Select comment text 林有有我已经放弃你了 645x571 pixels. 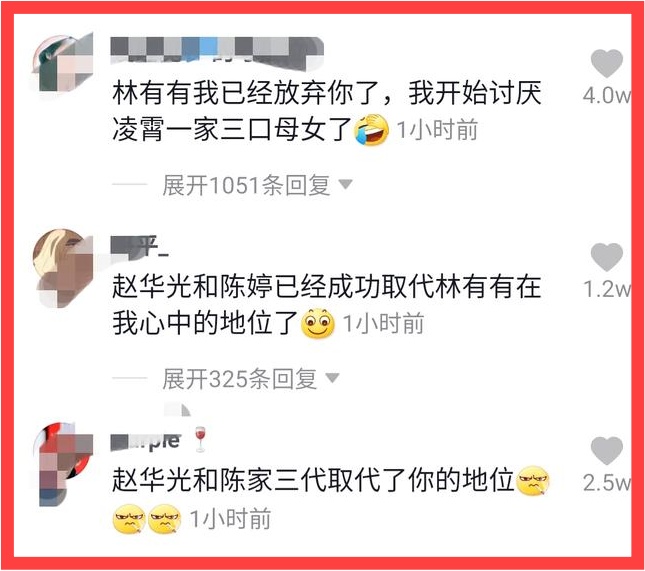(246, 93)
